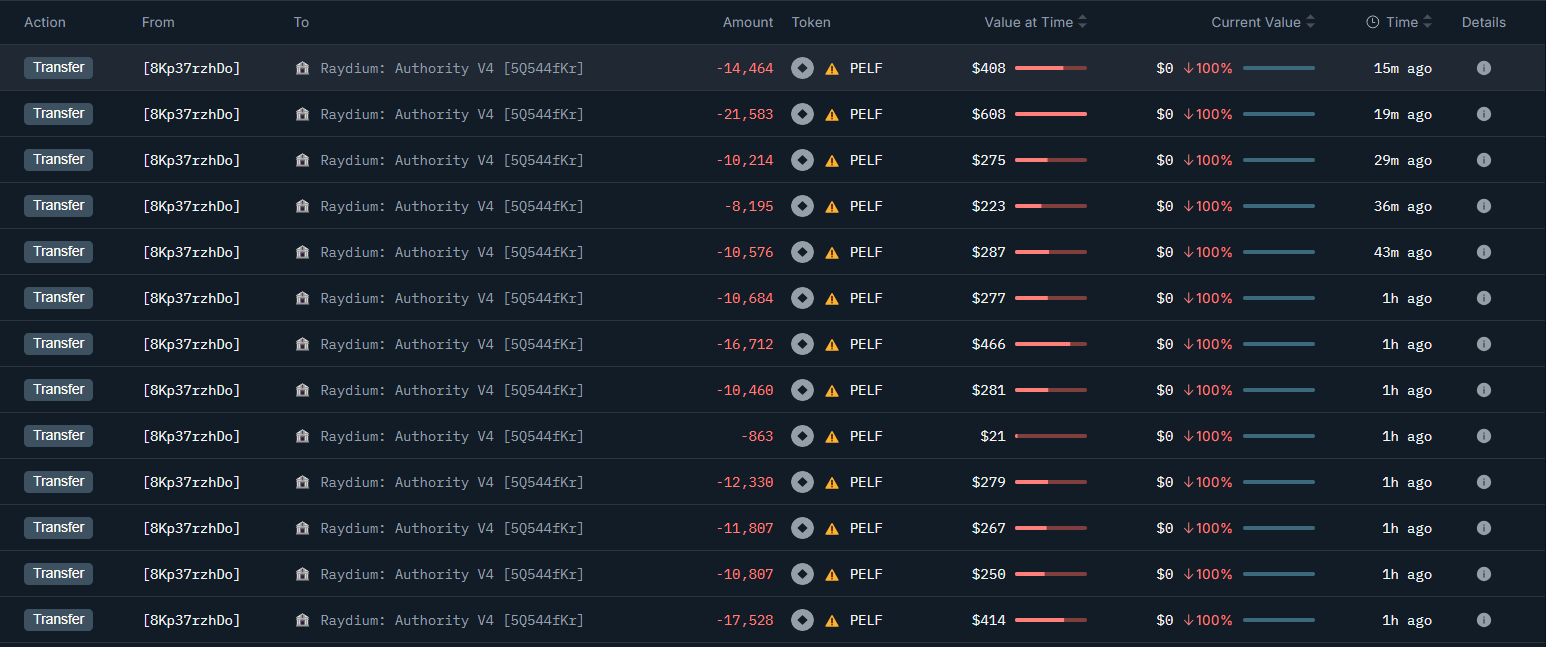Click PELF token name on -12,330 row
The image size is (1546, 647).
tap(866, 482)
